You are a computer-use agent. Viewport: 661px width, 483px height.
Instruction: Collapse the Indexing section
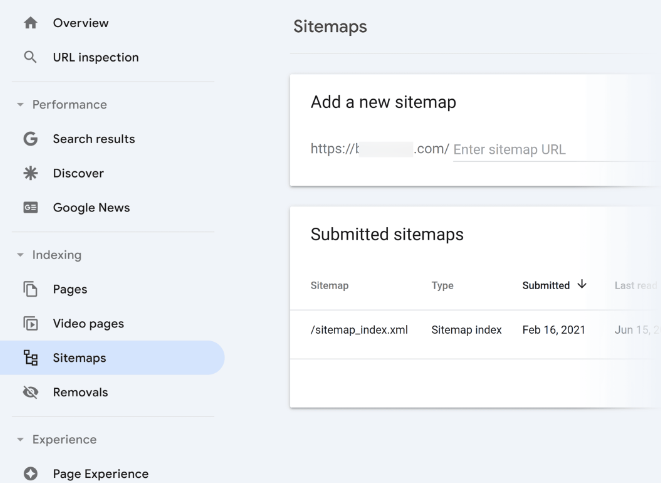click(x=20, y=255)
